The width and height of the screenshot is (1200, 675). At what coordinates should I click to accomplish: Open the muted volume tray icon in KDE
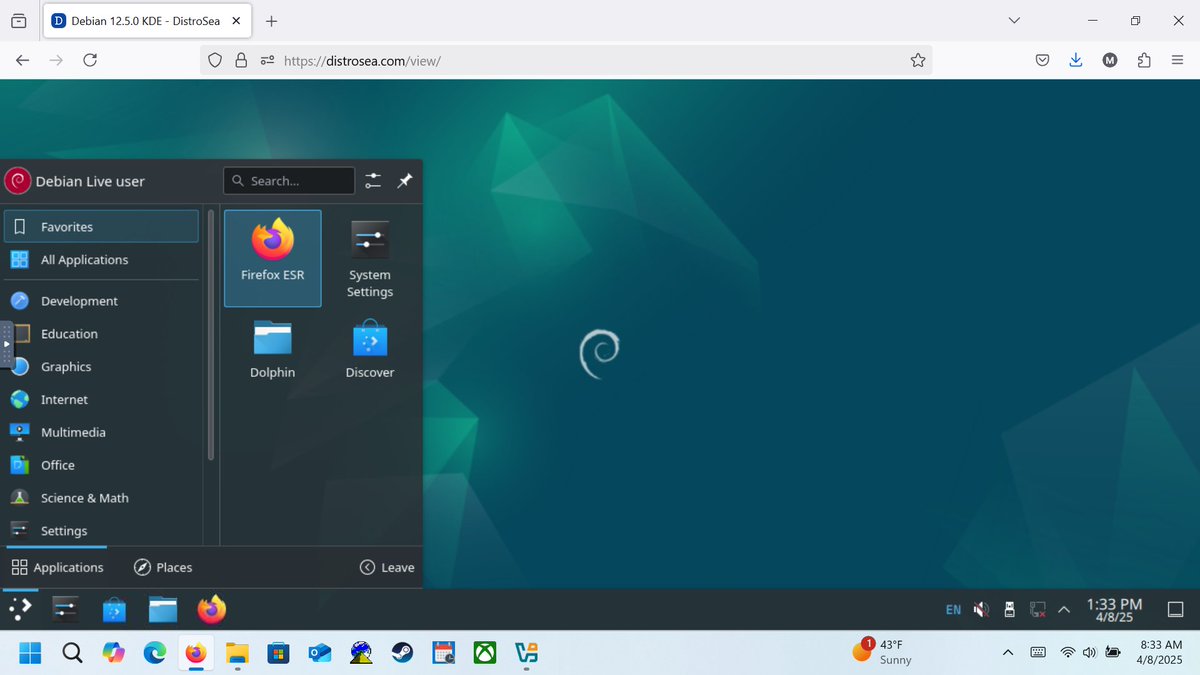[982, 609]
